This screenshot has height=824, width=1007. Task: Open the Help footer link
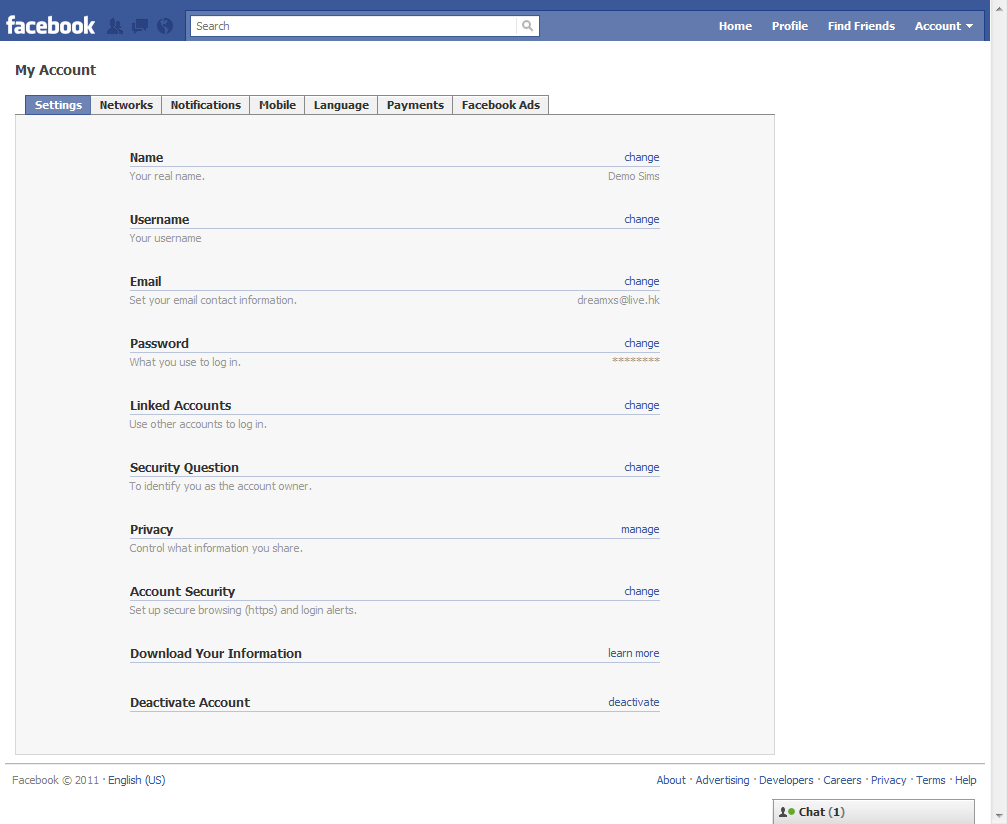[965, 780]
